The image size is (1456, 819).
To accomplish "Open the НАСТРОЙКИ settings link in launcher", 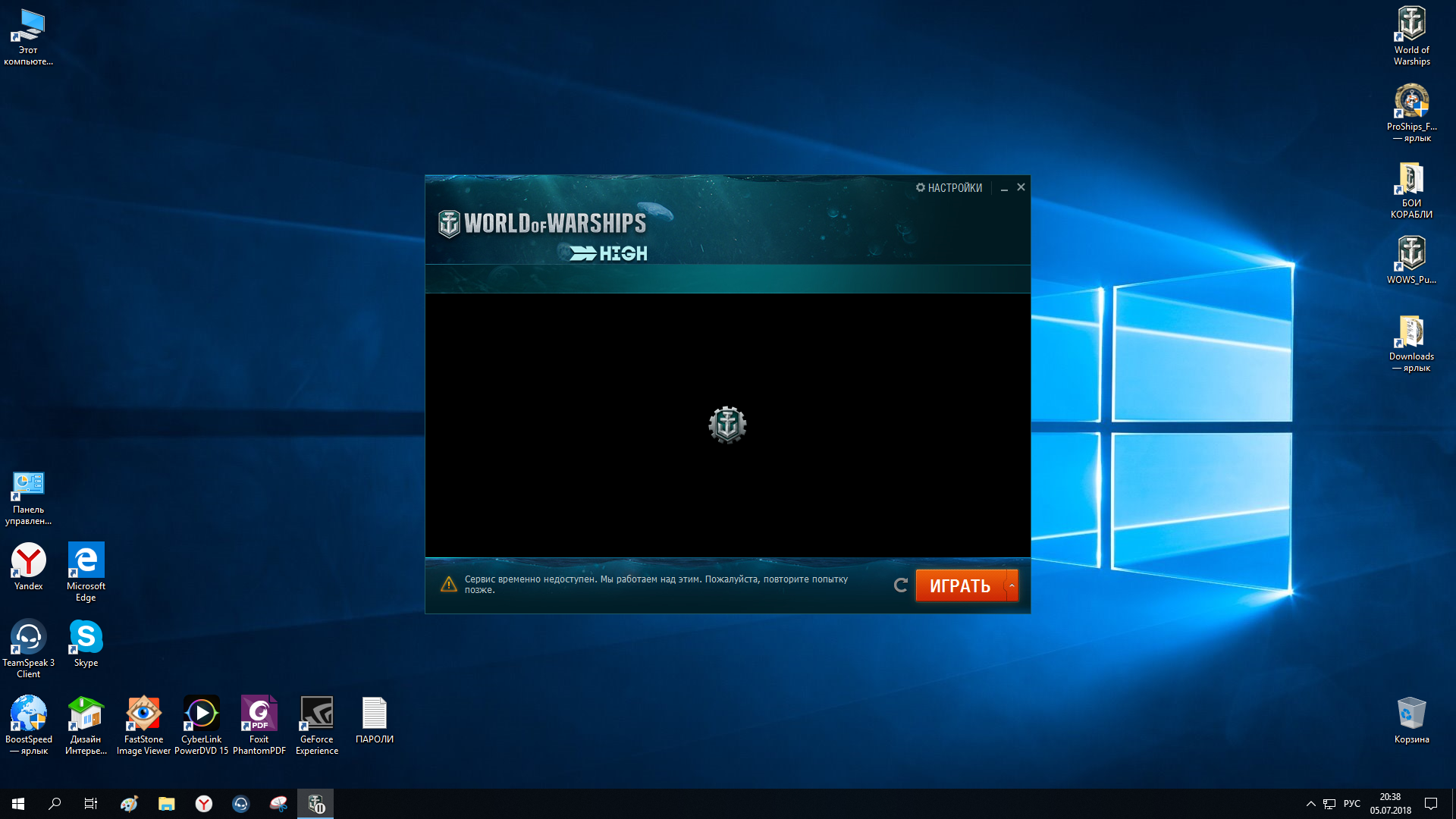I will tap(949, 187).
